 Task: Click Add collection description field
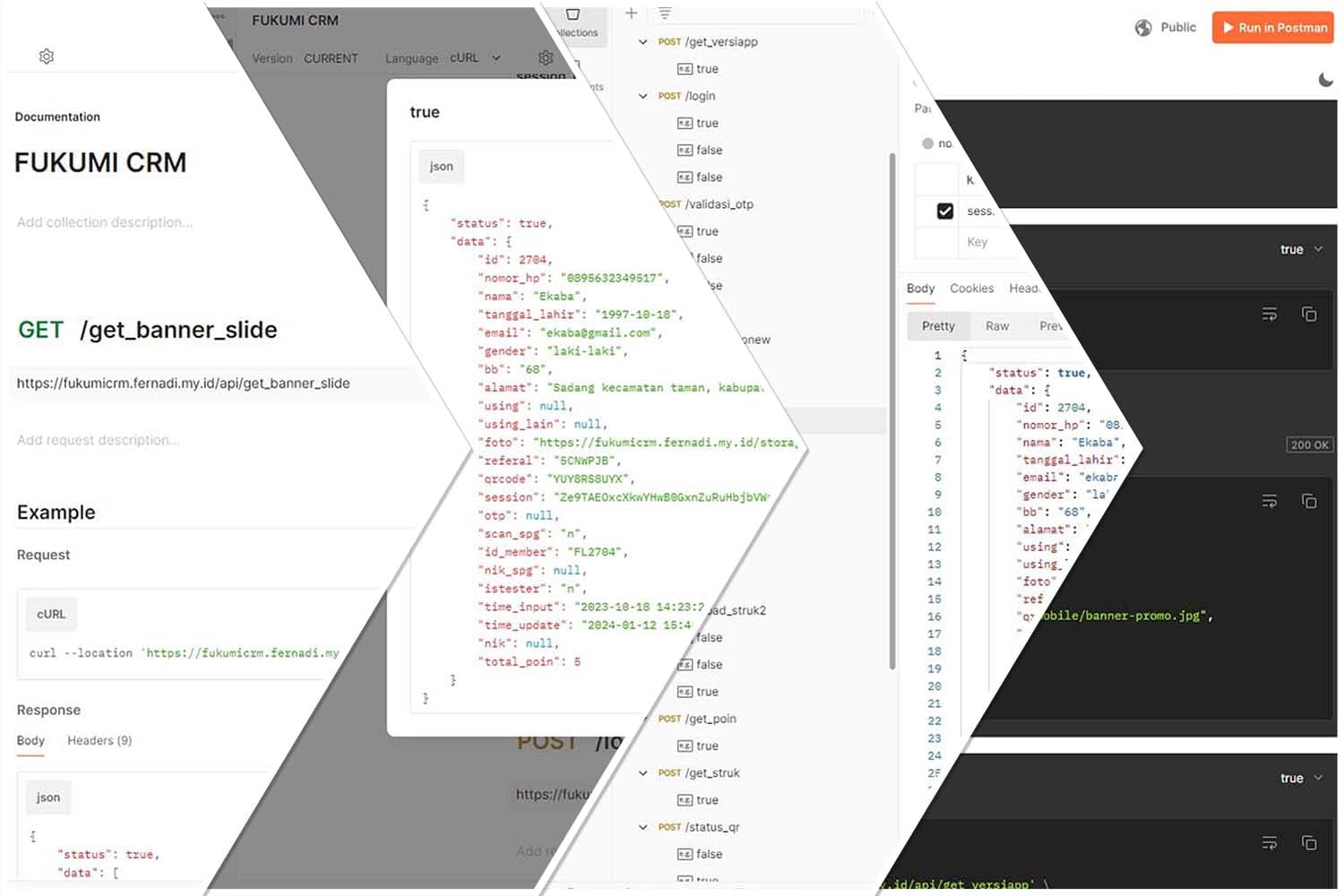click(105, 222)
